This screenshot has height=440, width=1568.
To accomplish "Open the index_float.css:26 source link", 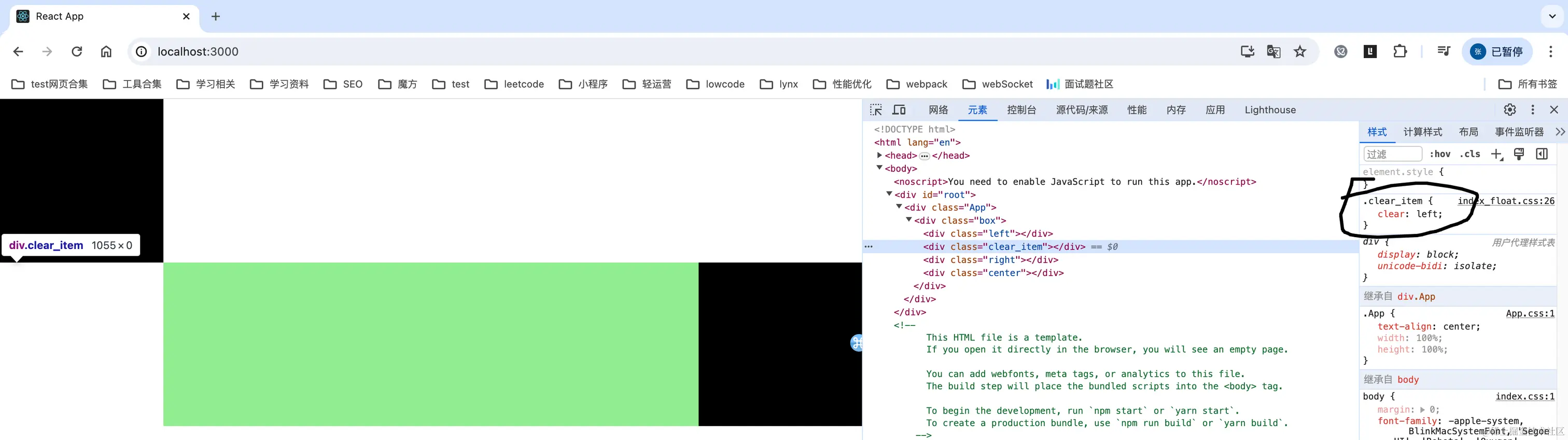I will [1506, 201].
